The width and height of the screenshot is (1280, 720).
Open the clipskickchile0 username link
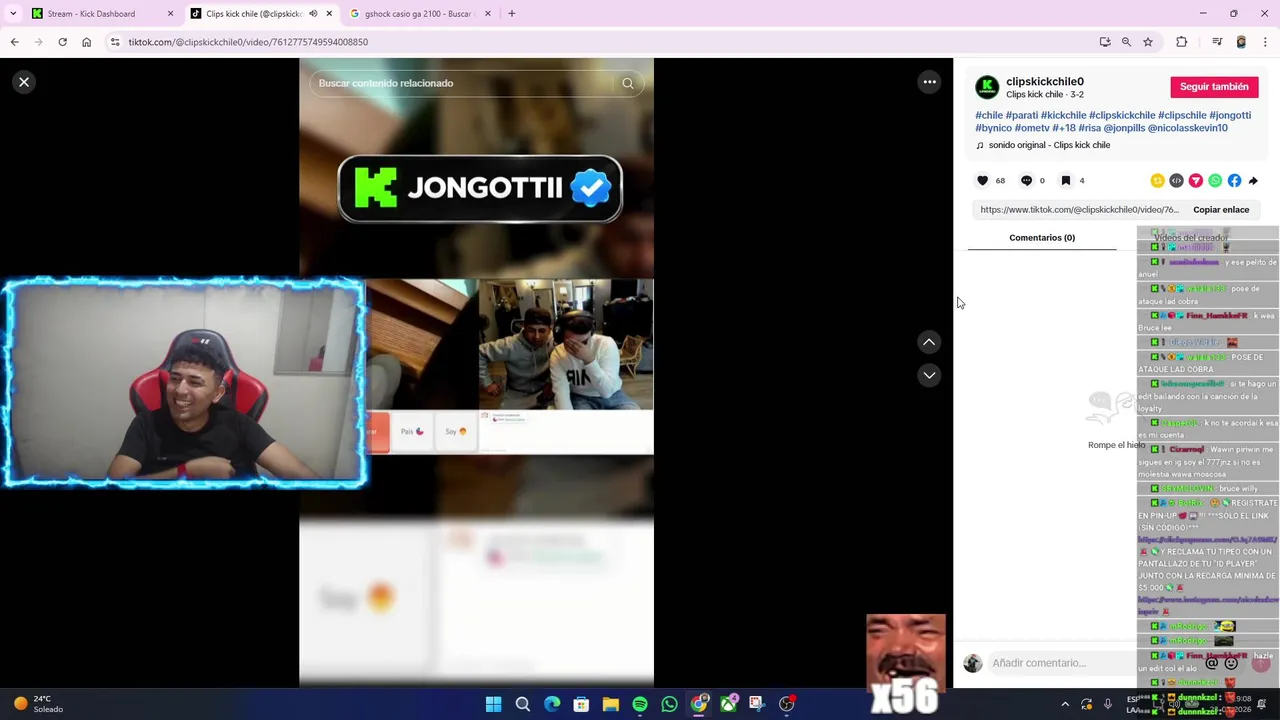(x=1044, y=81)
